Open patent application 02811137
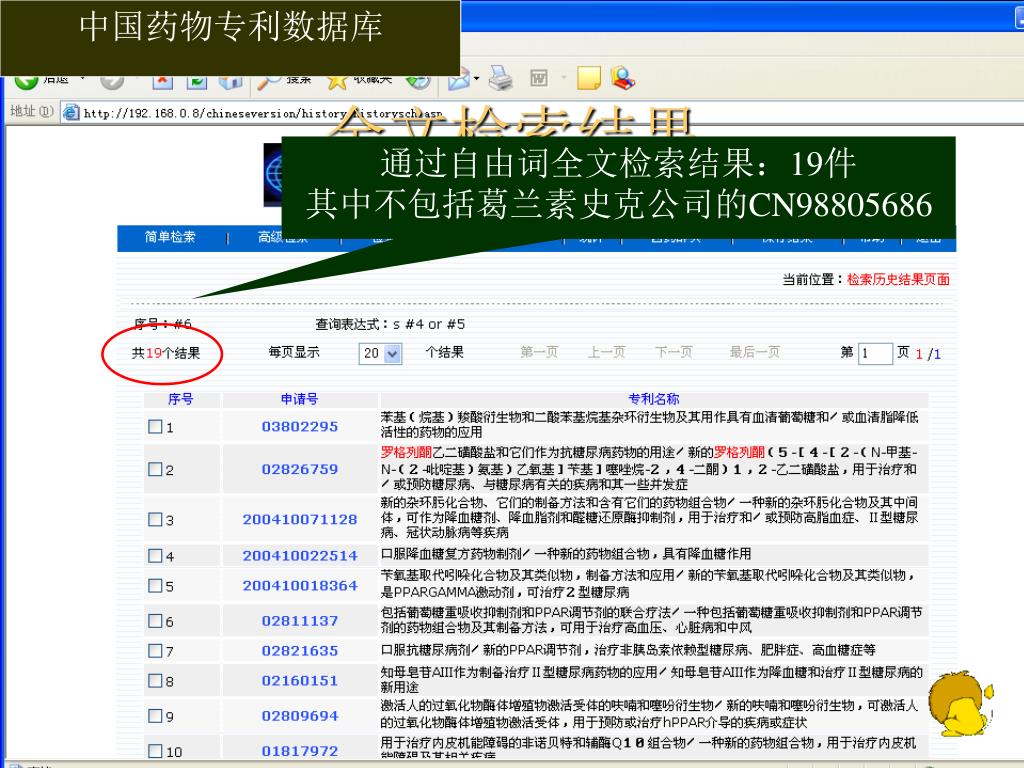 coord(300,620)
